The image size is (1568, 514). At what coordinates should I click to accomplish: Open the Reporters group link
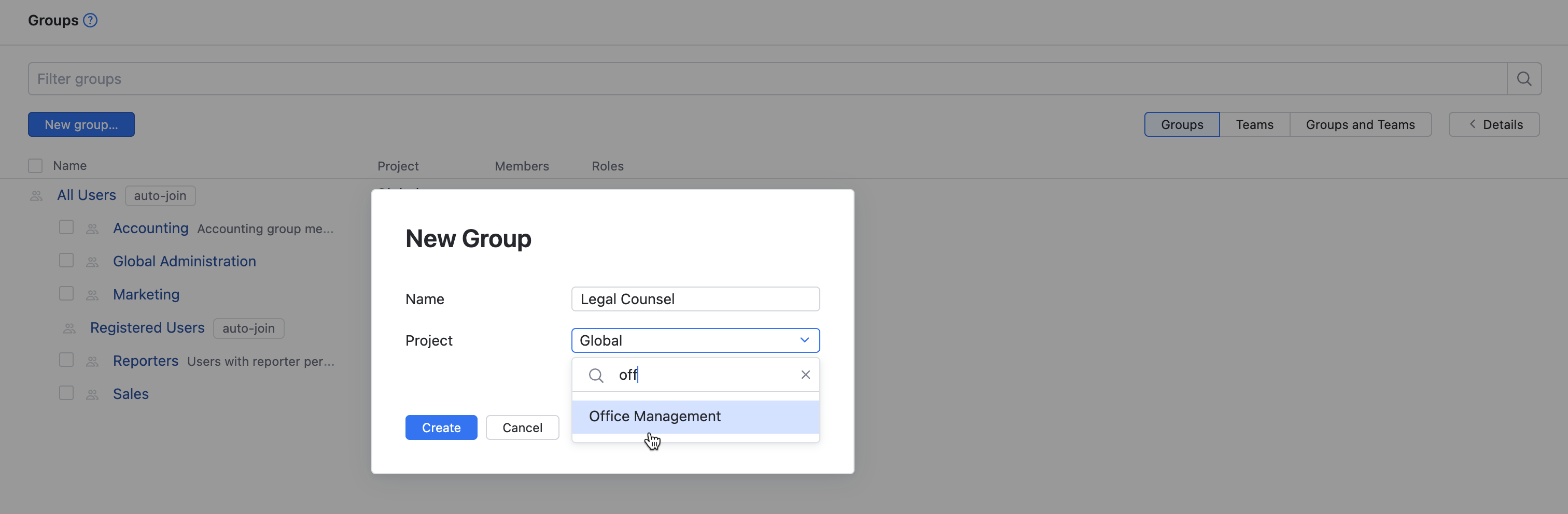click(x=146, y=361)
